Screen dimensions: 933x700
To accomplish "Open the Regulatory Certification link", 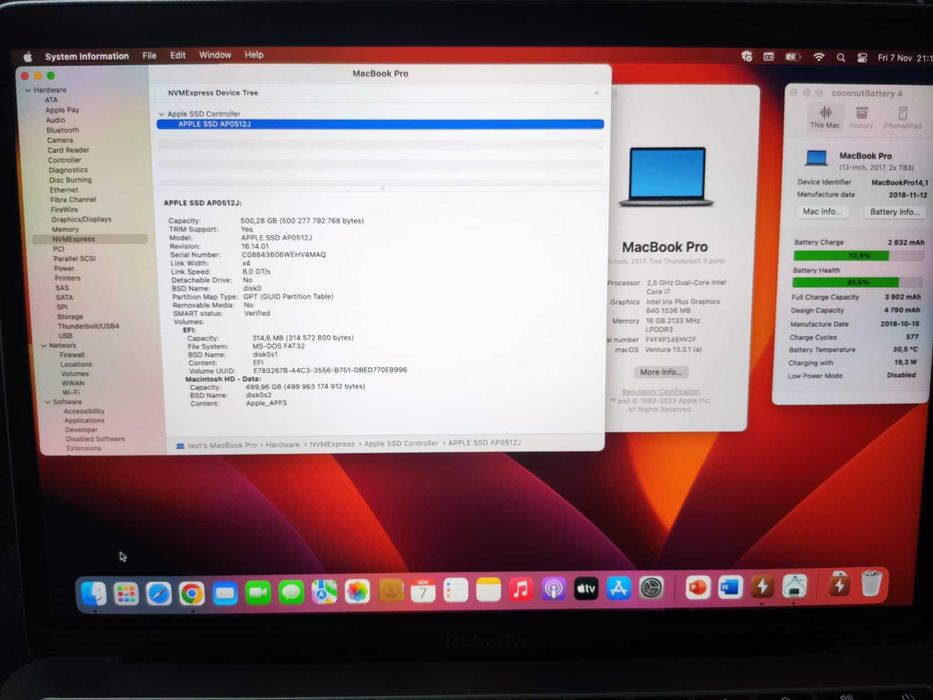I will tap(660, 392).
